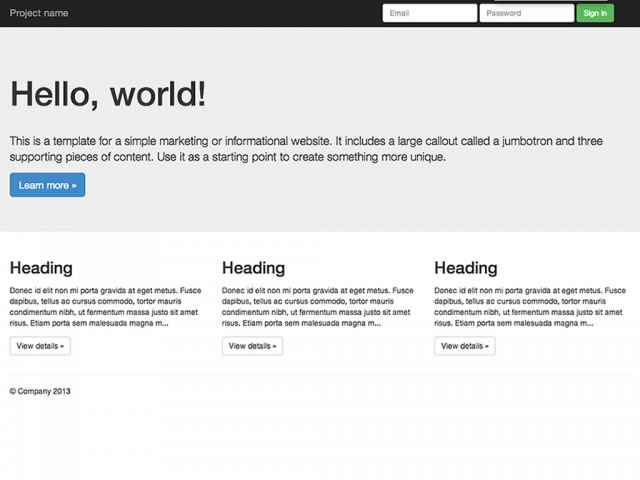Click the middle column body paragraph
Viewport: 640px width, 480px height.
(x=317, y=307)
